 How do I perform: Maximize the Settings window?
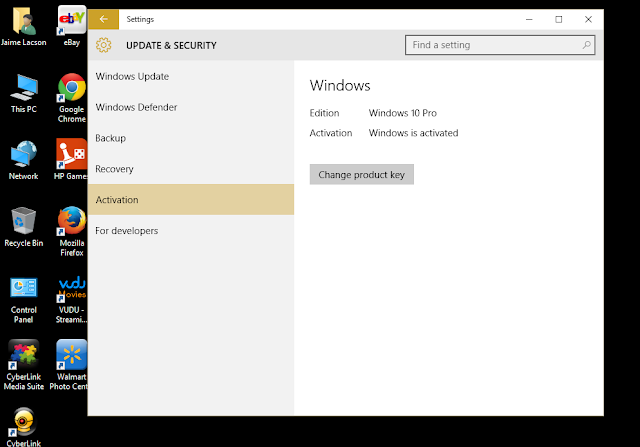(559, 19)
